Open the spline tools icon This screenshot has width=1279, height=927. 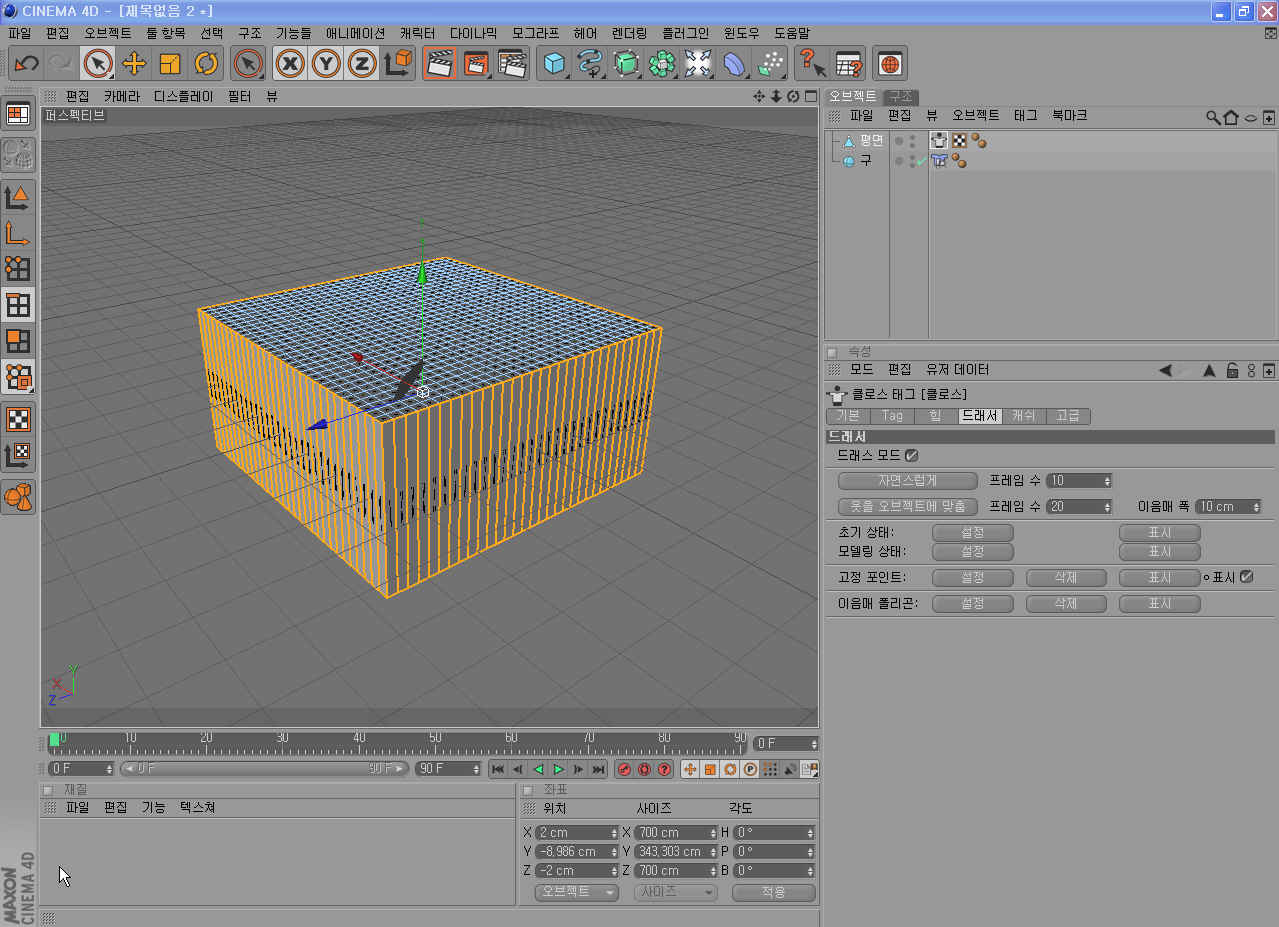590,64
